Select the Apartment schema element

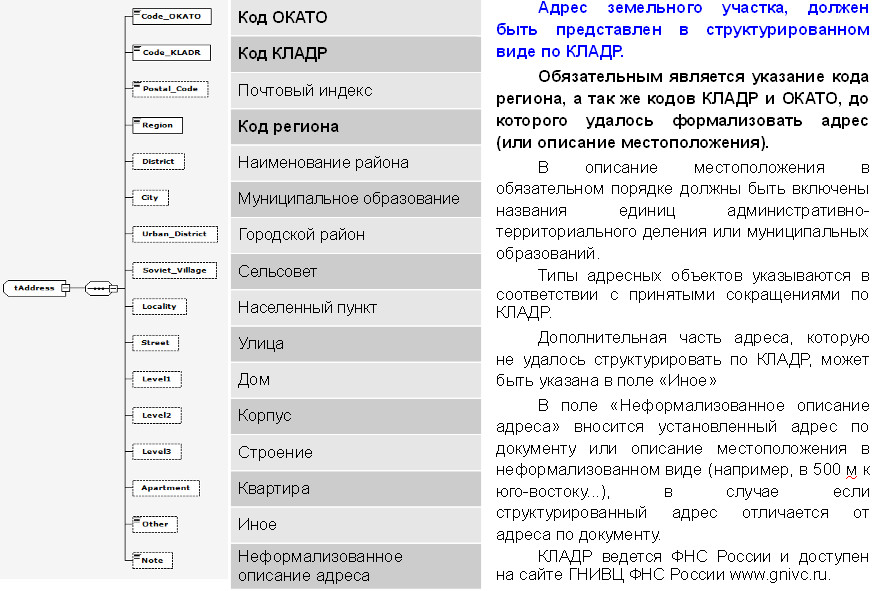tap(165, 488)
